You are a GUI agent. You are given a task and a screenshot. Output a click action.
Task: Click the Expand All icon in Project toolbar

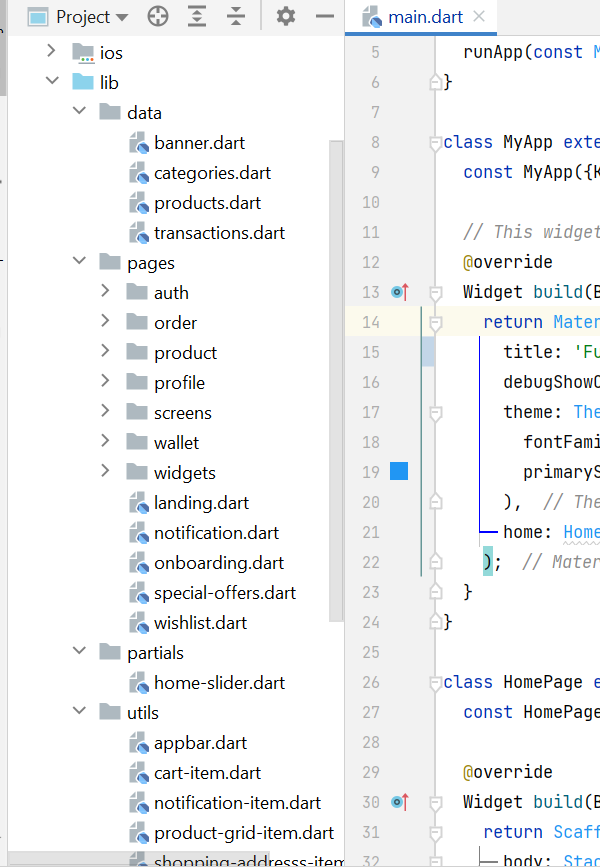tap(197, 17)
